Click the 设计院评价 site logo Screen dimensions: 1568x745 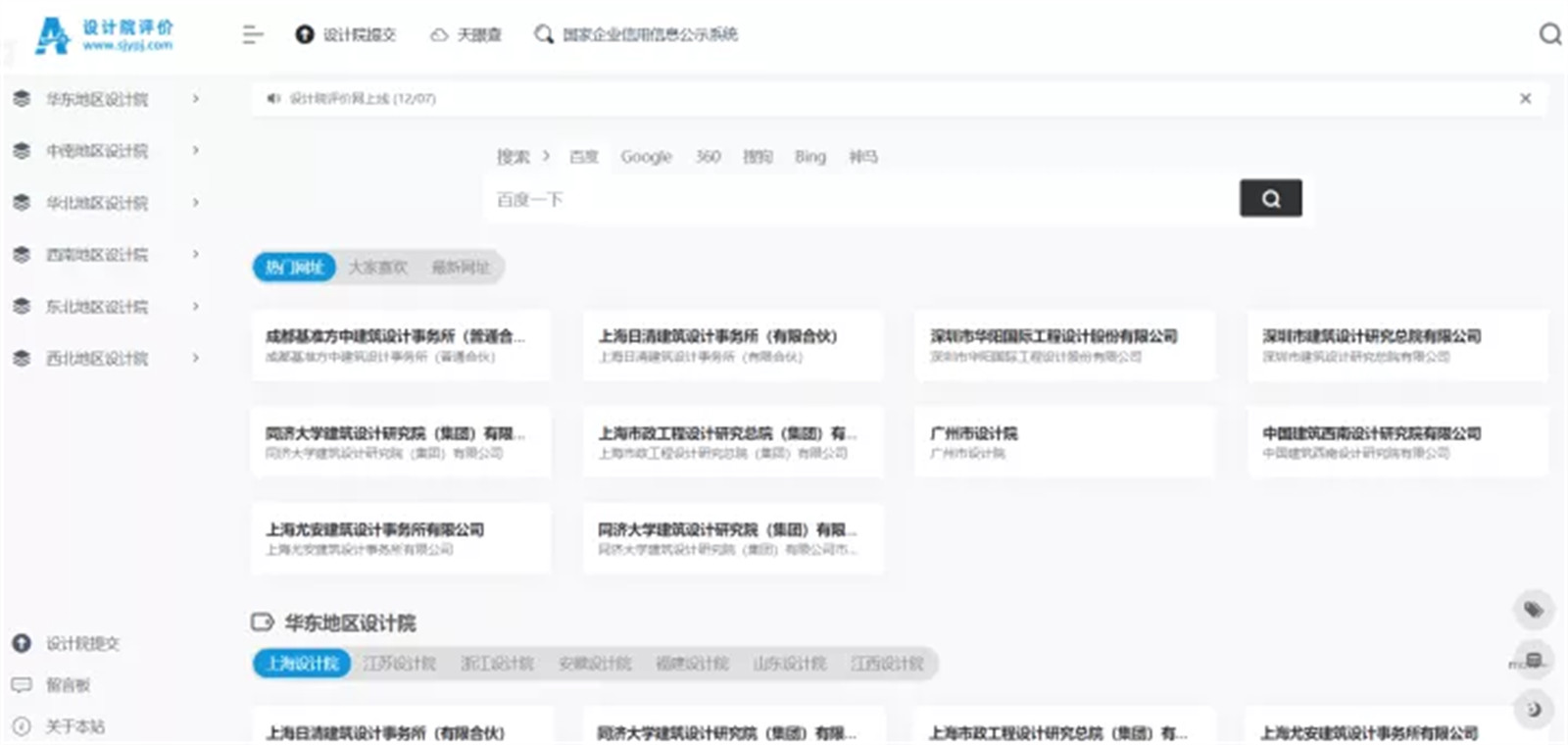(104, 35)
